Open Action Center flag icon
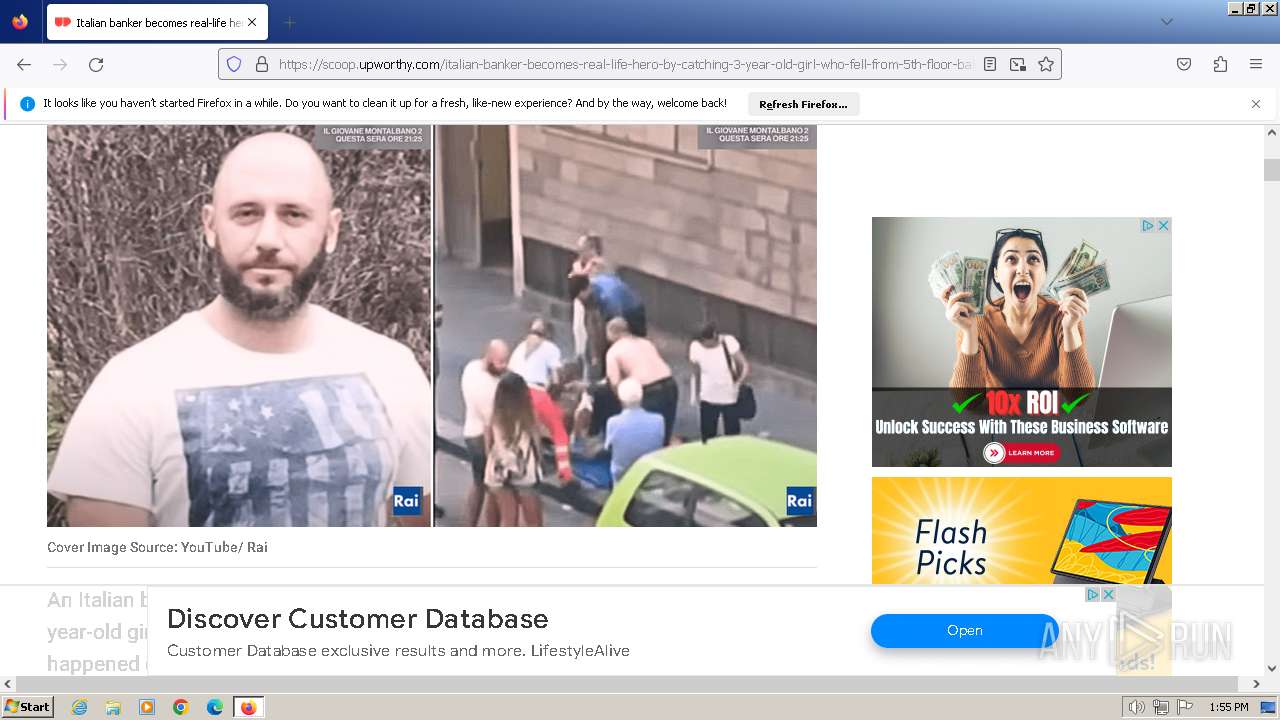Image resolution: width=1280 pixels, height=720 pixels. click(x=1183, y=707)
